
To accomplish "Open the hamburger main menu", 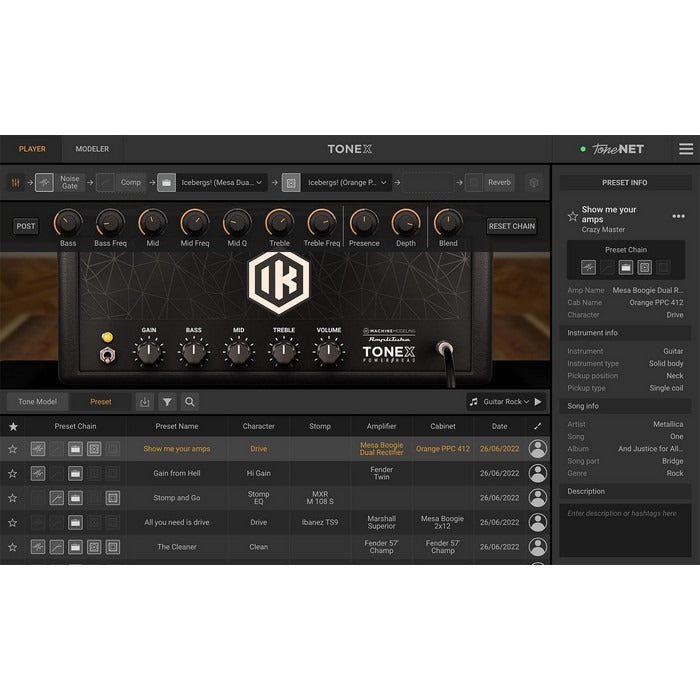I will [x=686, y=149].
